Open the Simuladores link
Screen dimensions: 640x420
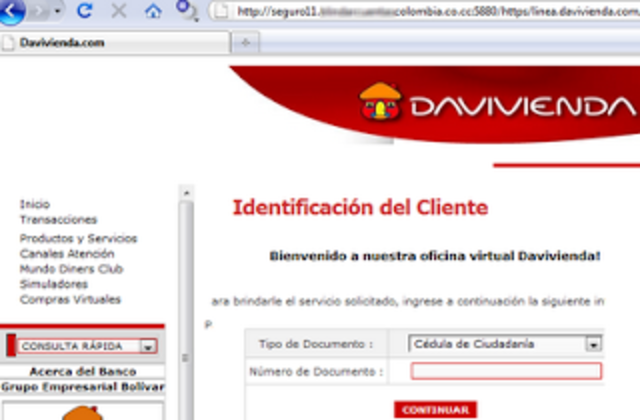53,284
